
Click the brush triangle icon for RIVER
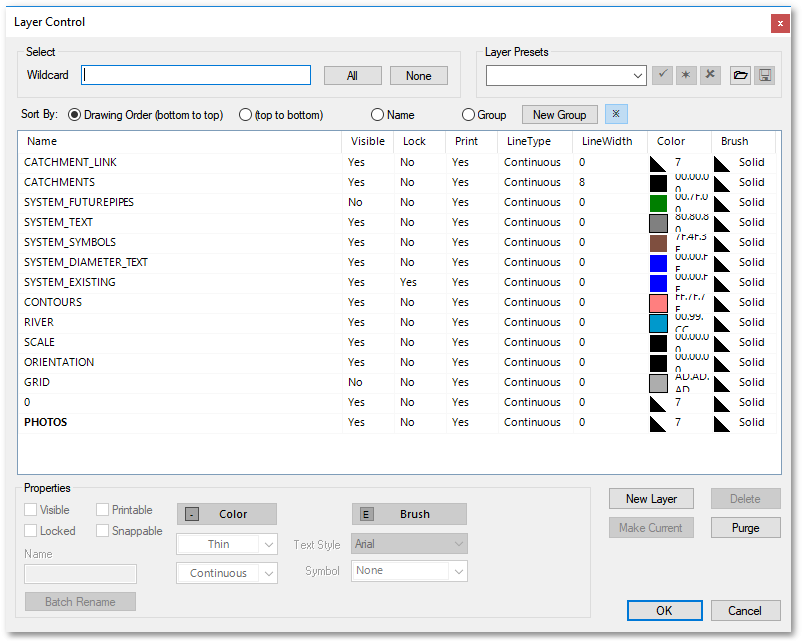722,323
